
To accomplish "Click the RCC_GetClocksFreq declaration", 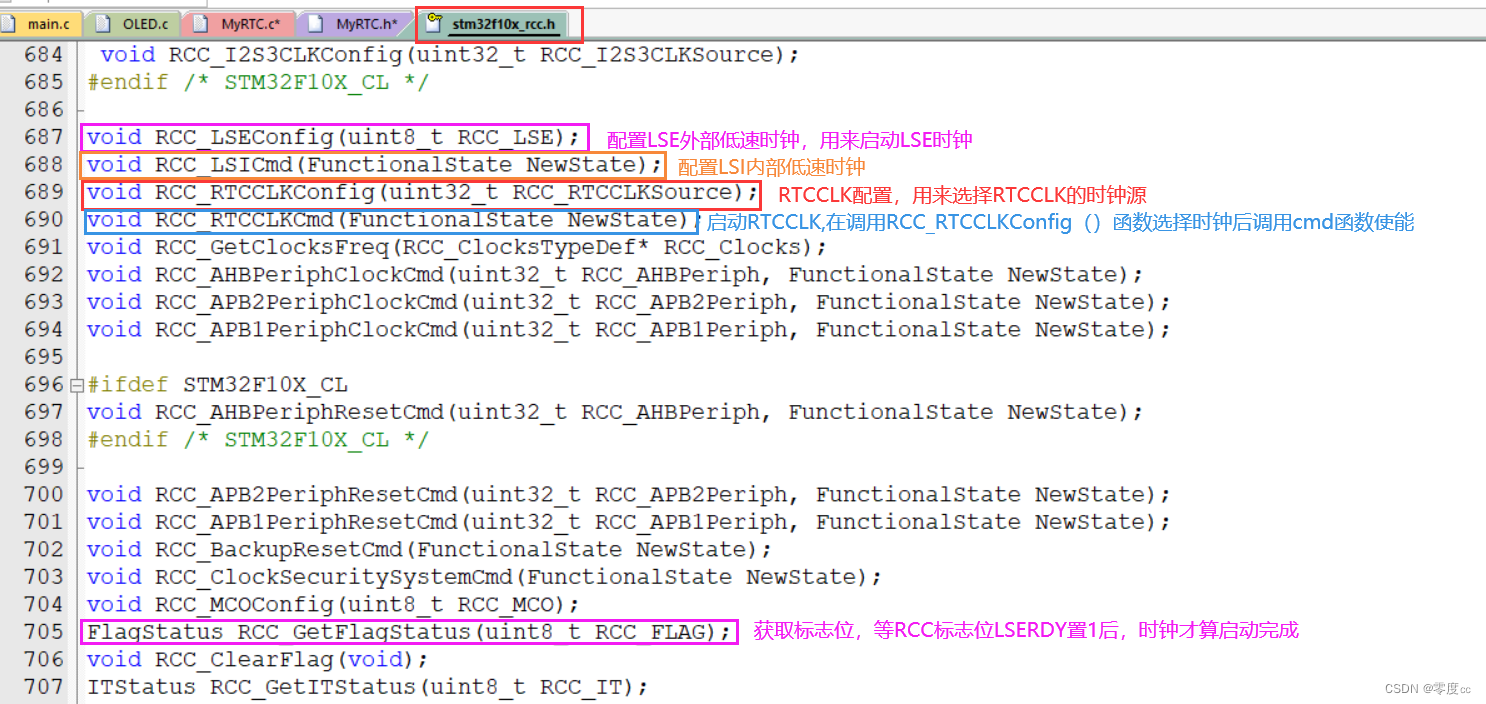I will click(456, 247).
